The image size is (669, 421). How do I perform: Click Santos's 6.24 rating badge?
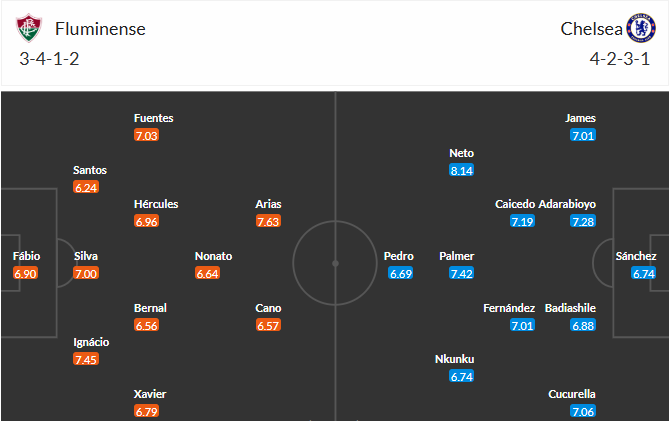pos(86,187)
